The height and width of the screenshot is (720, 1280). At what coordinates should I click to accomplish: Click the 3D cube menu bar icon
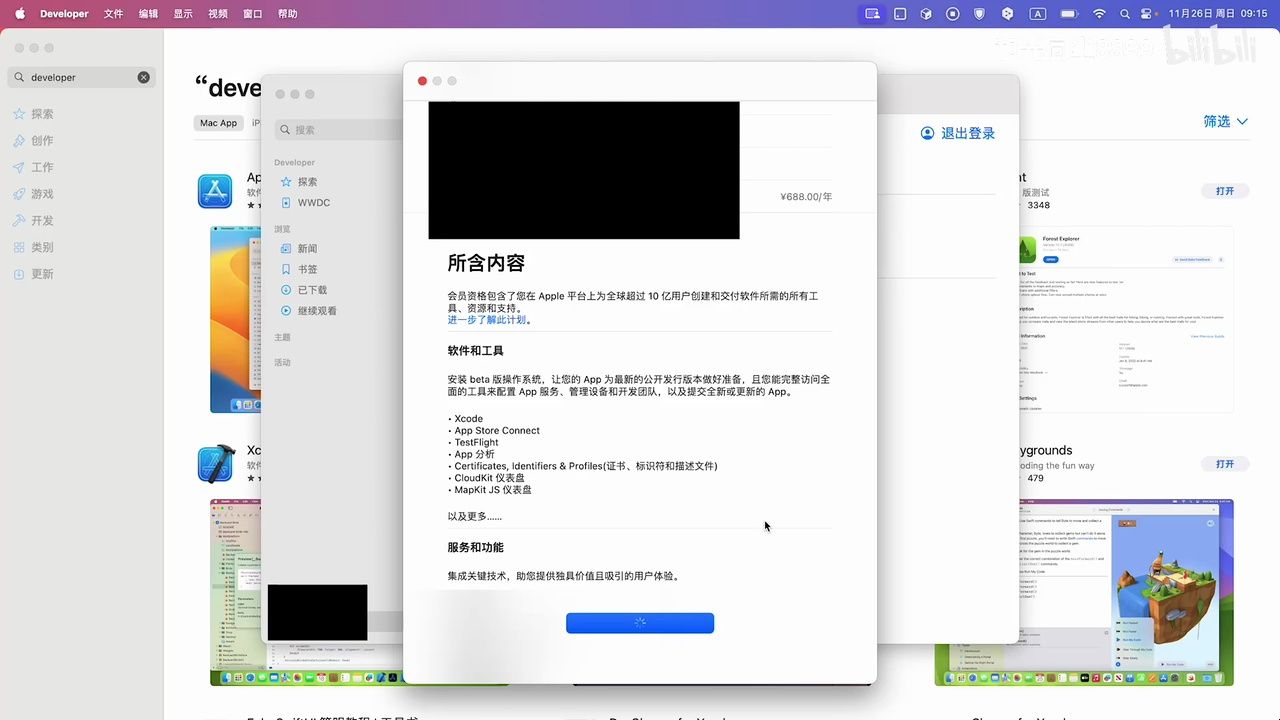click(x=926, y=14)
